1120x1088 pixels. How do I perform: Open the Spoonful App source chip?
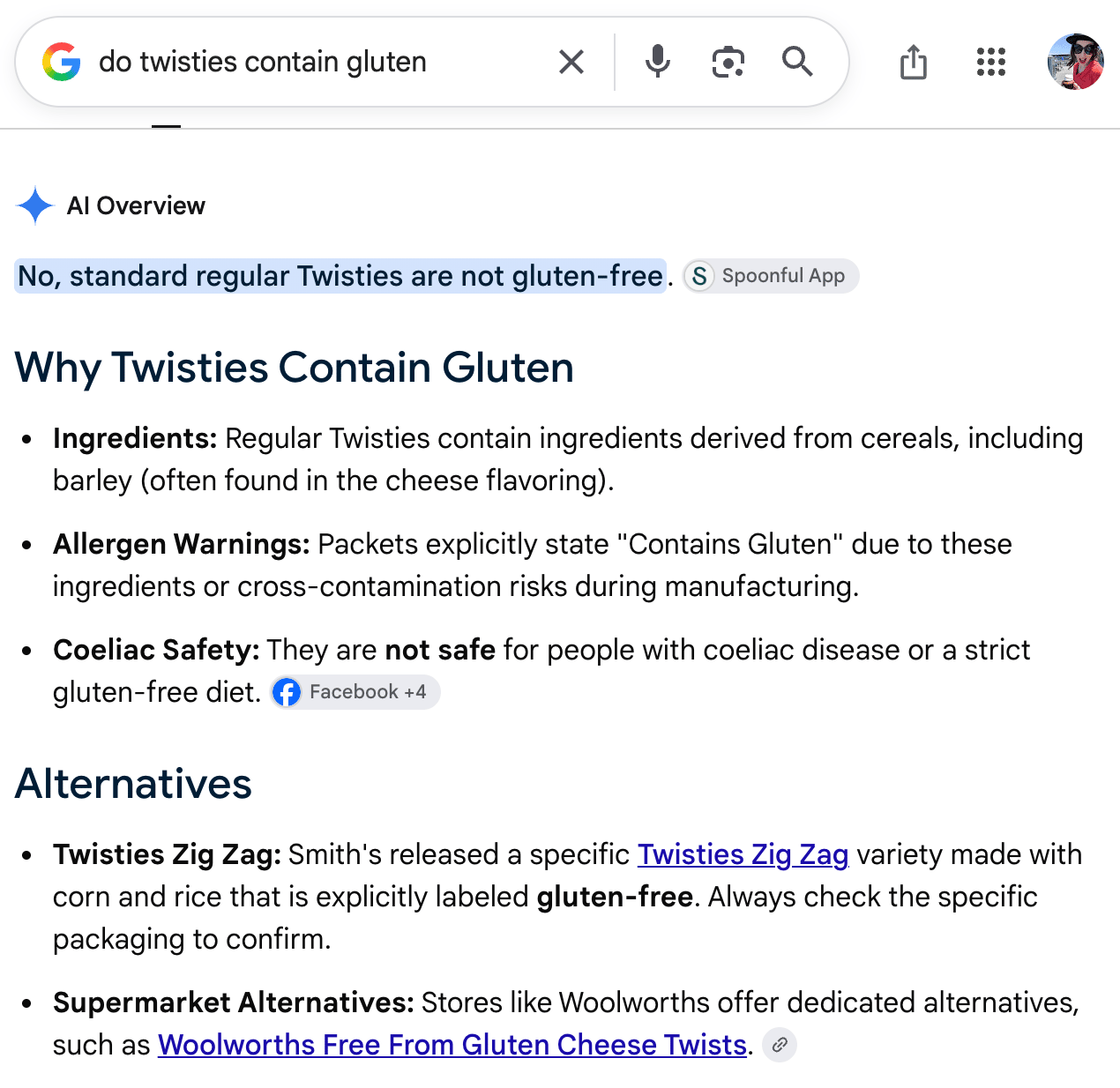tap(771, 276)
